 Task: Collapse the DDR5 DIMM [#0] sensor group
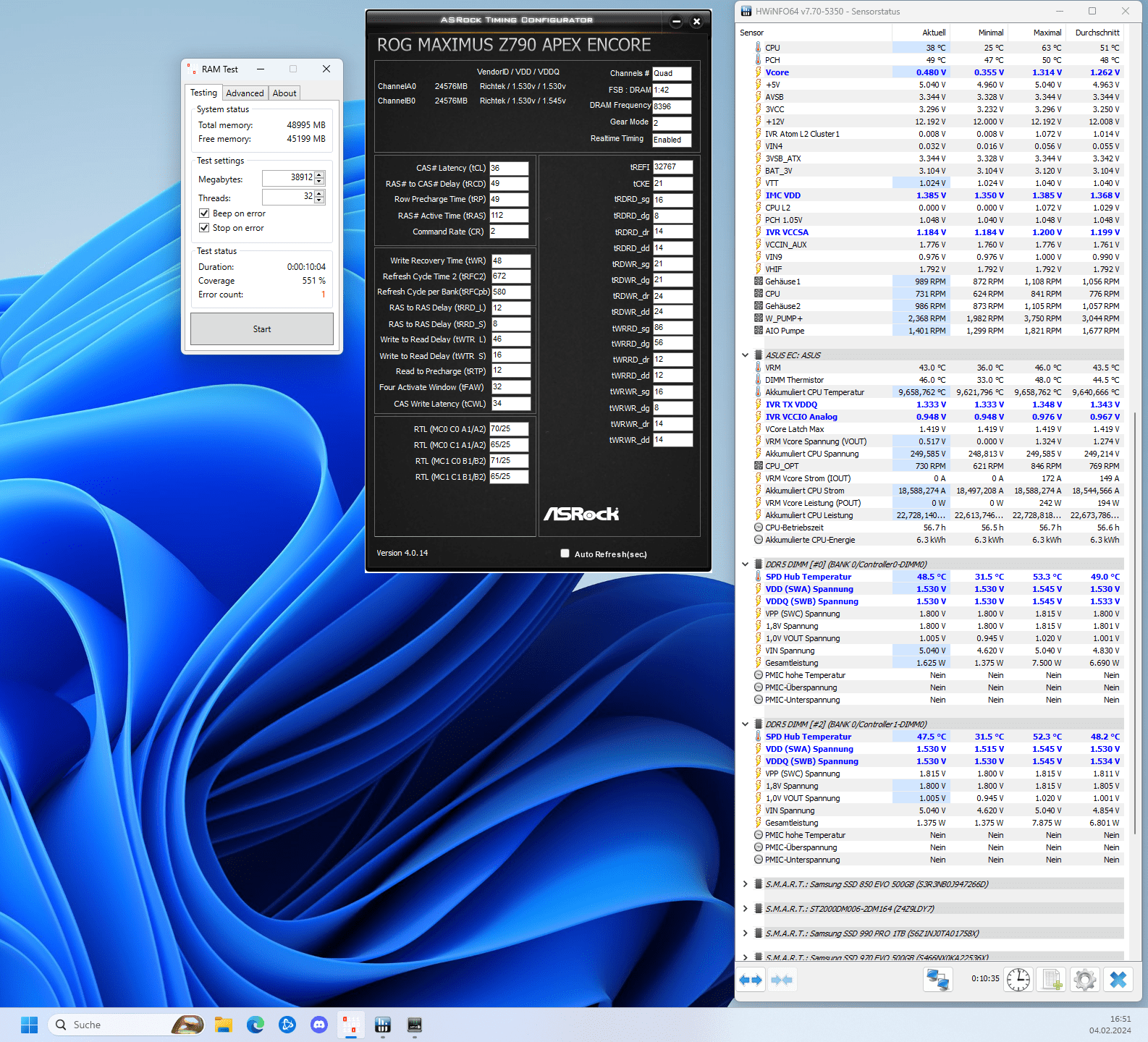745,564
